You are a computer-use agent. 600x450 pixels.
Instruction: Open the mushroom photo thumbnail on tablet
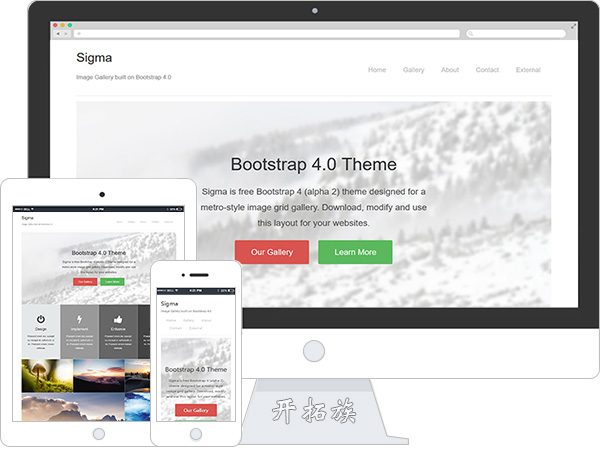pos(47,375)
